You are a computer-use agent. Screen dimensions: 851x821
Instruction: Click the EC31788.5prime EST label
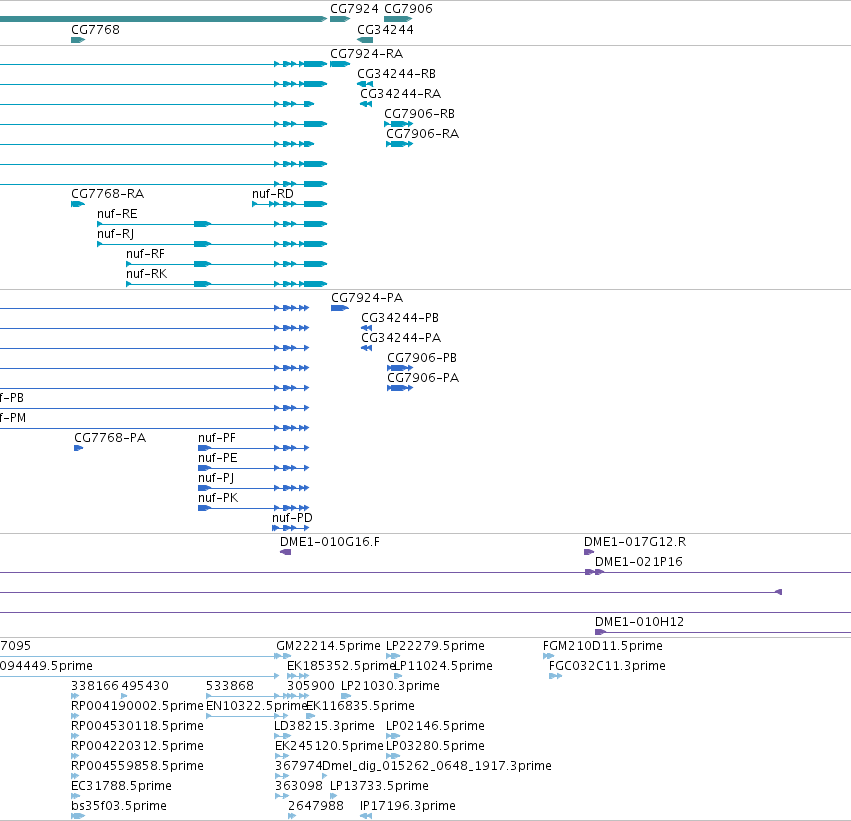[121, 787]
